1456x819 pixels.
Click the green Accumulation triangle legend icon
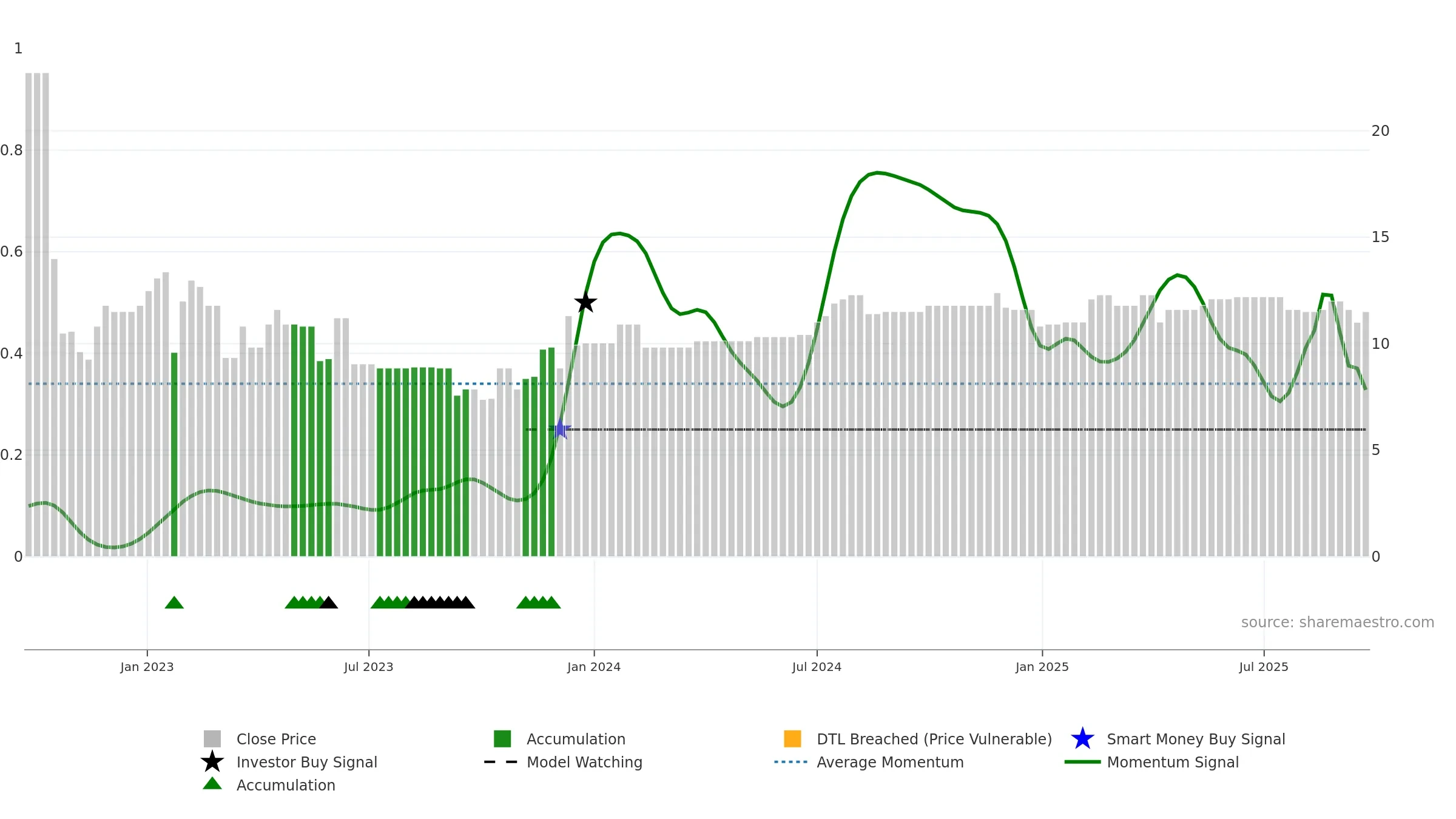(212, 784)
